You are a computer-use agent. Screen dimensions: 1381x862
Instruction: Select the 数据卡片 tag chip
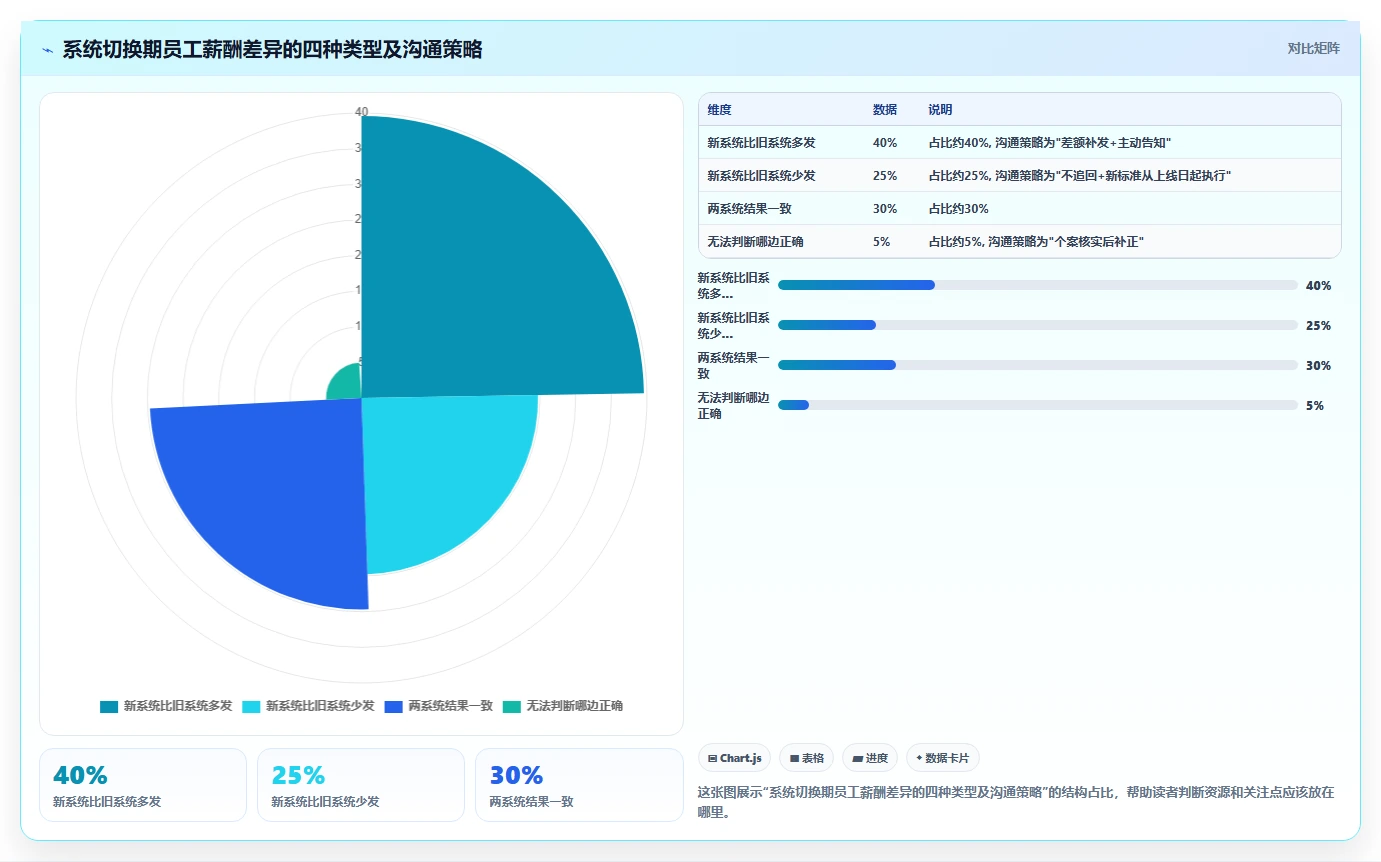(x=943, y=758)
